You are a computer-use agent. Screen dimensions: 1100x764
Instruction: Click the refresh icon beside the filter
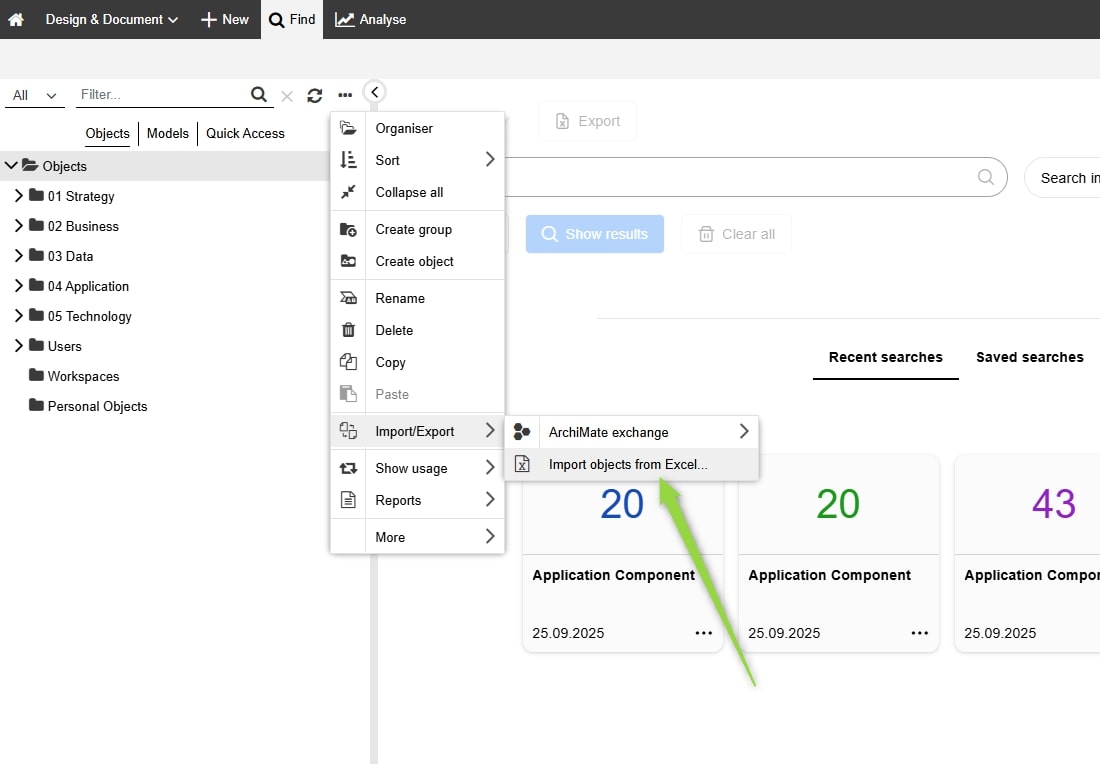pos(315,95)
